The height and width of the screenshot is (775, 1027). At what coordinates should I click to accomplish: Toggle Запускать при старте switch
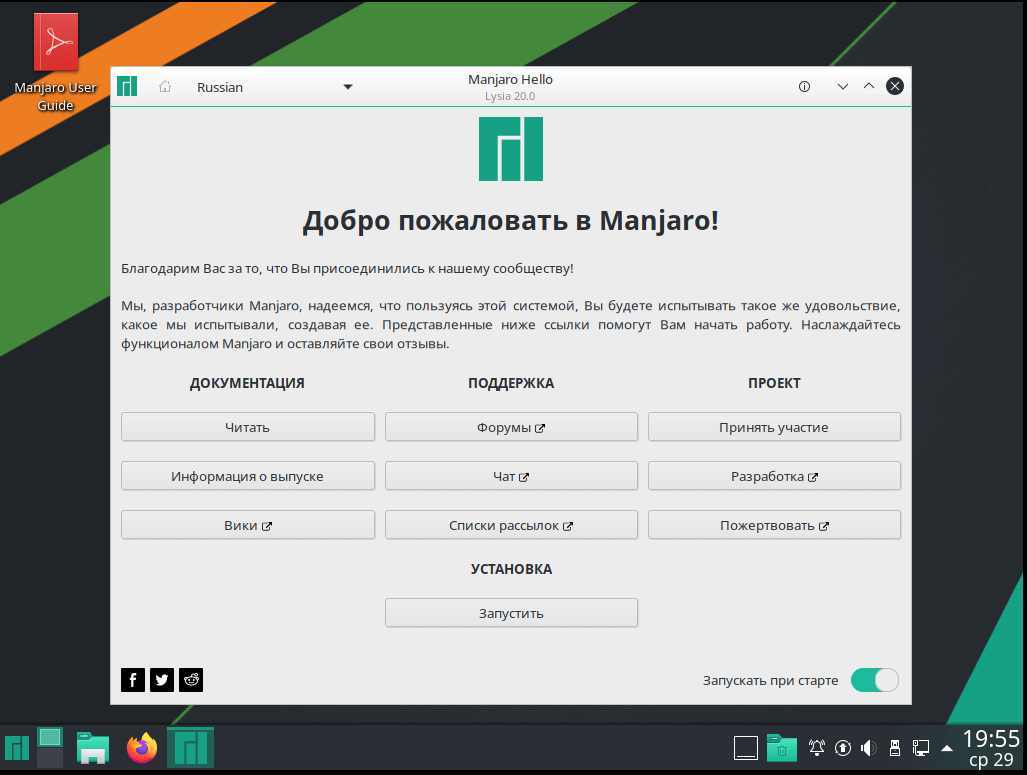coord(874,680)
